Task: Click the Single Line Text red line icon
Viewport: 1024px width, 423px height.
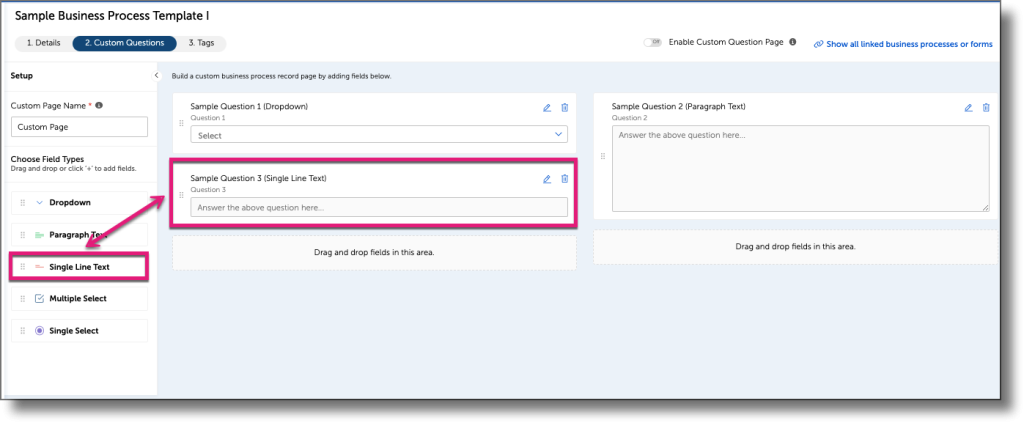Action: (39, 267)
